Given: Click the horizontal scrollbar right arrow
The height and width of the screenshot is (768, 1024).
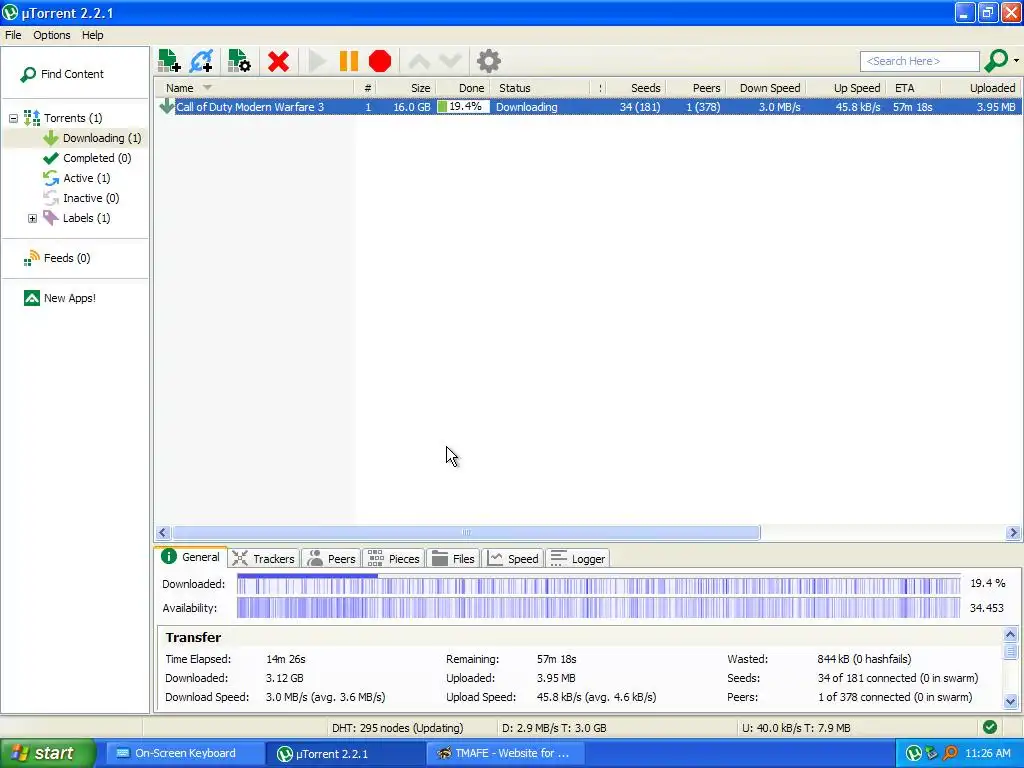Looking at the screenshot, I should pos(1014,533).
